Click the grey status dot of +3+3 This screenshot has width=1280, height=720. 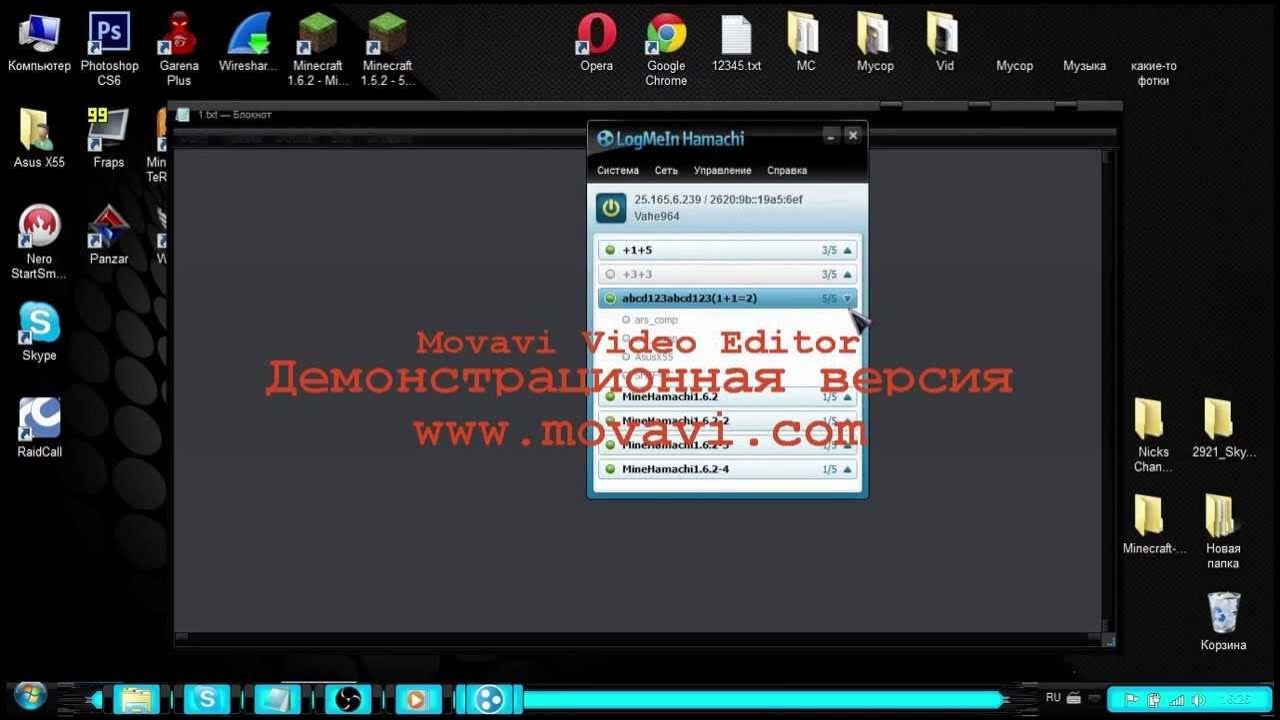pyautogui.click(x=610, y=274)
